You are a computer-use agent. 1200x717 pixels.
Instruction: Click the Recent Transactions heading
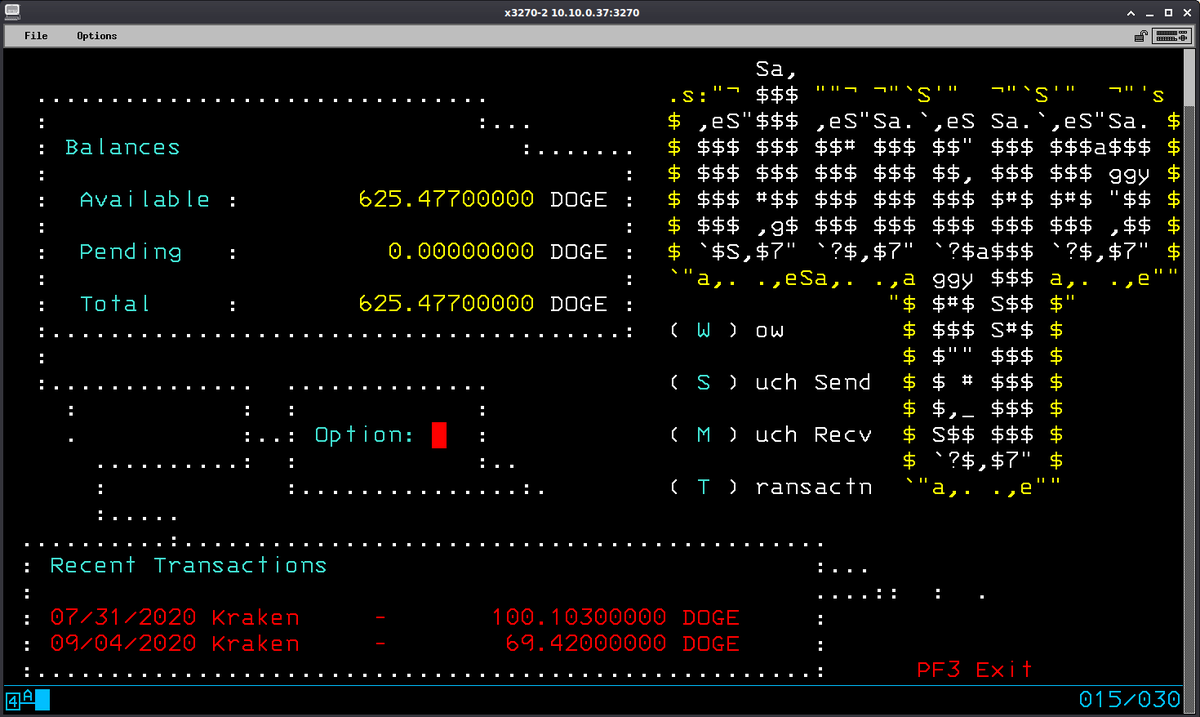click(189, 565)
